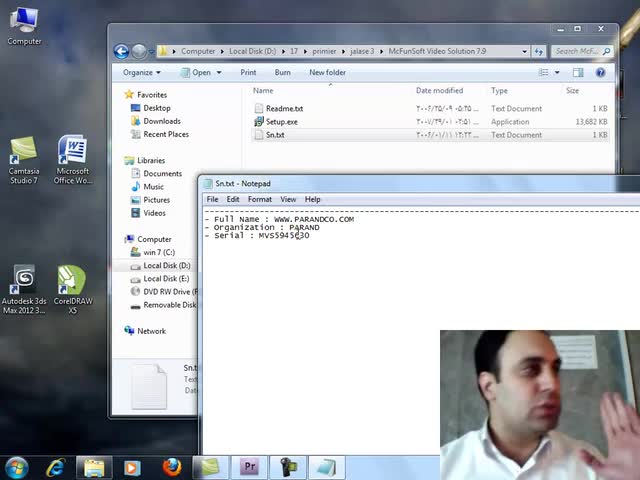The image size is (640, 480).
Task: Switch to Adobe Premiere Pro taskbar button
Action: 249,468
